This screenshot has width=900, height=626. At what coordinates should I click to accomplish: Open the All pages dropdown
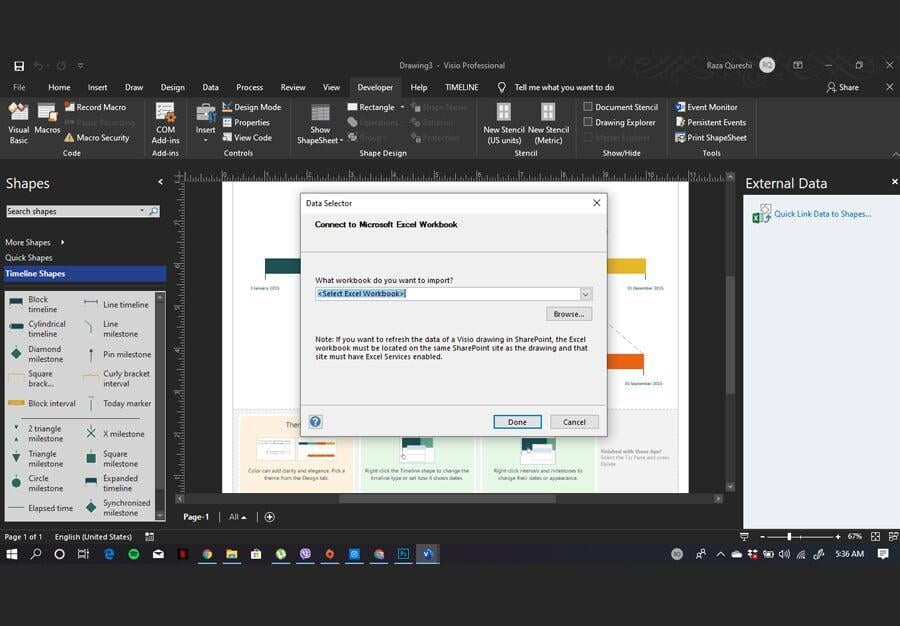click(x=238, y=517)
